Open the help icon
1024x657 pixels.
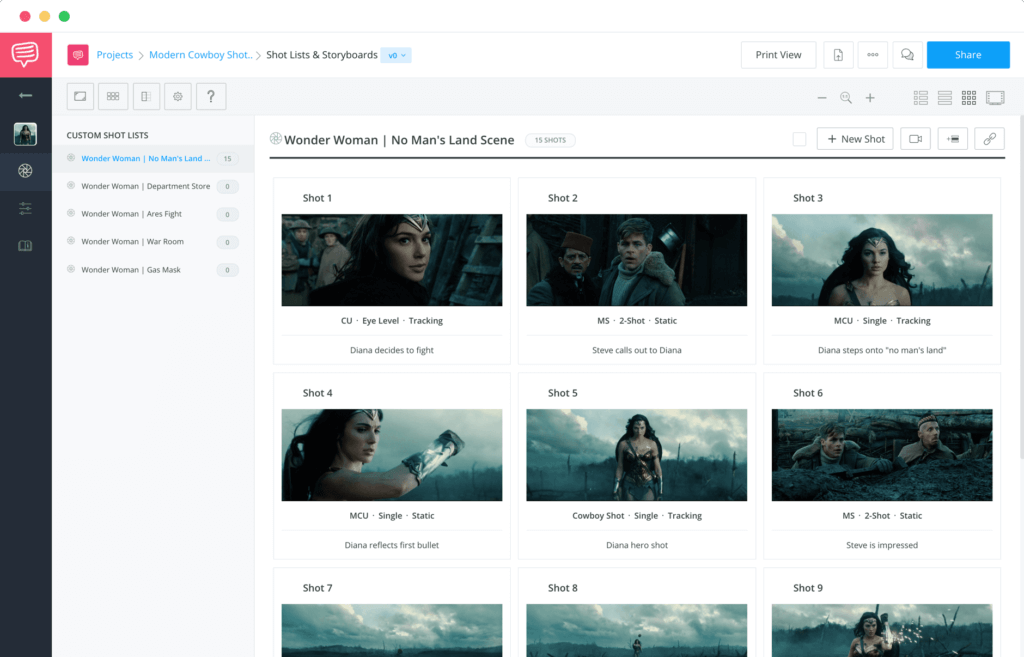click(x=210, y=96)
